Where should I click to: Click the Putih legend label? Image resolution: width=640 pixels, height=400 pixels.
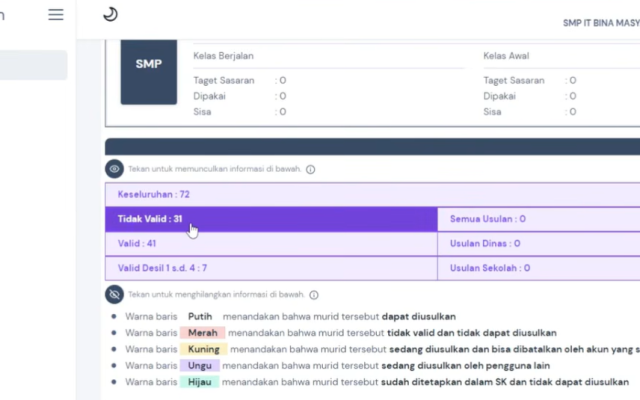click(200, 316)
